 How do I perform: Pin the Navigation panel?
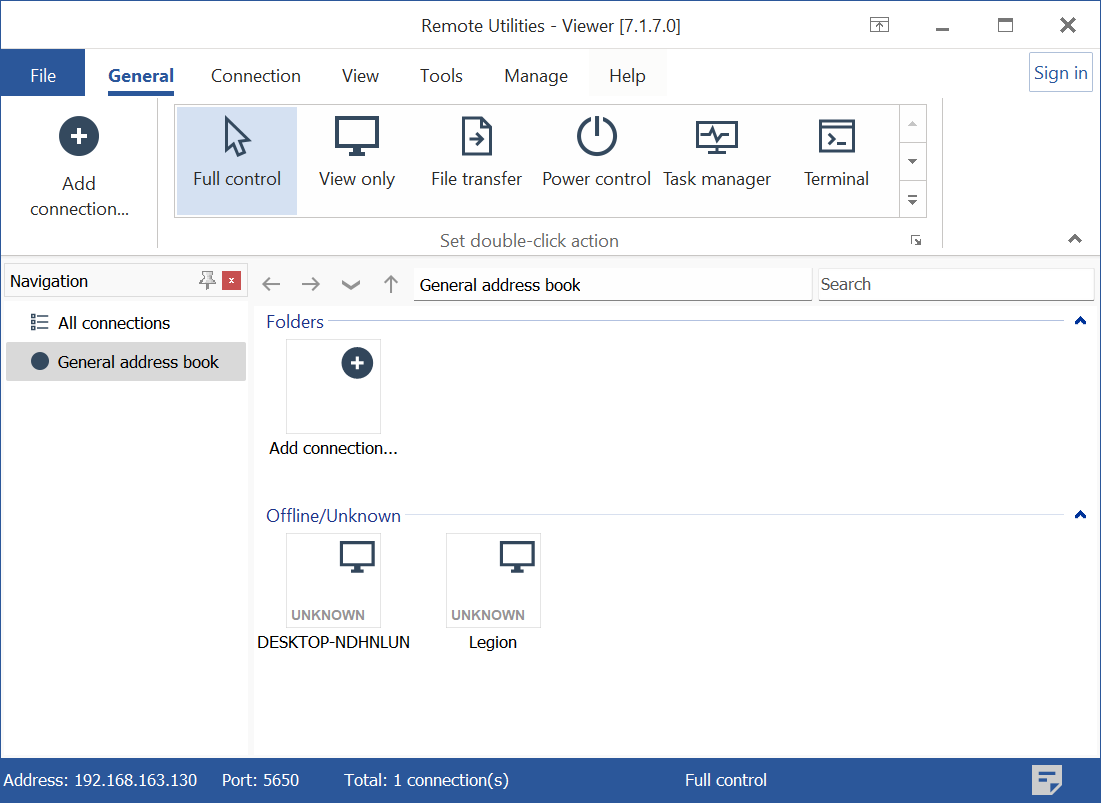207,281
